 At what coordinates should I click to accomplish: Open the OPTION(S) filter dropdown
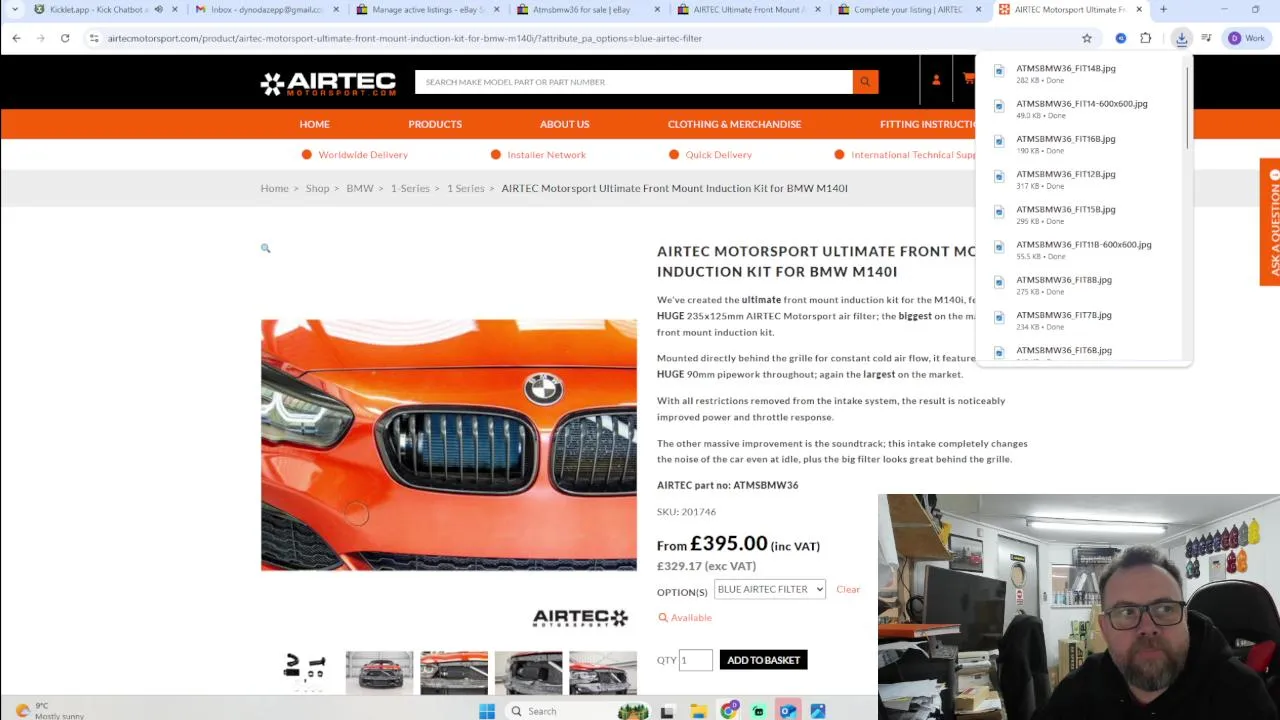coord(770,589)
